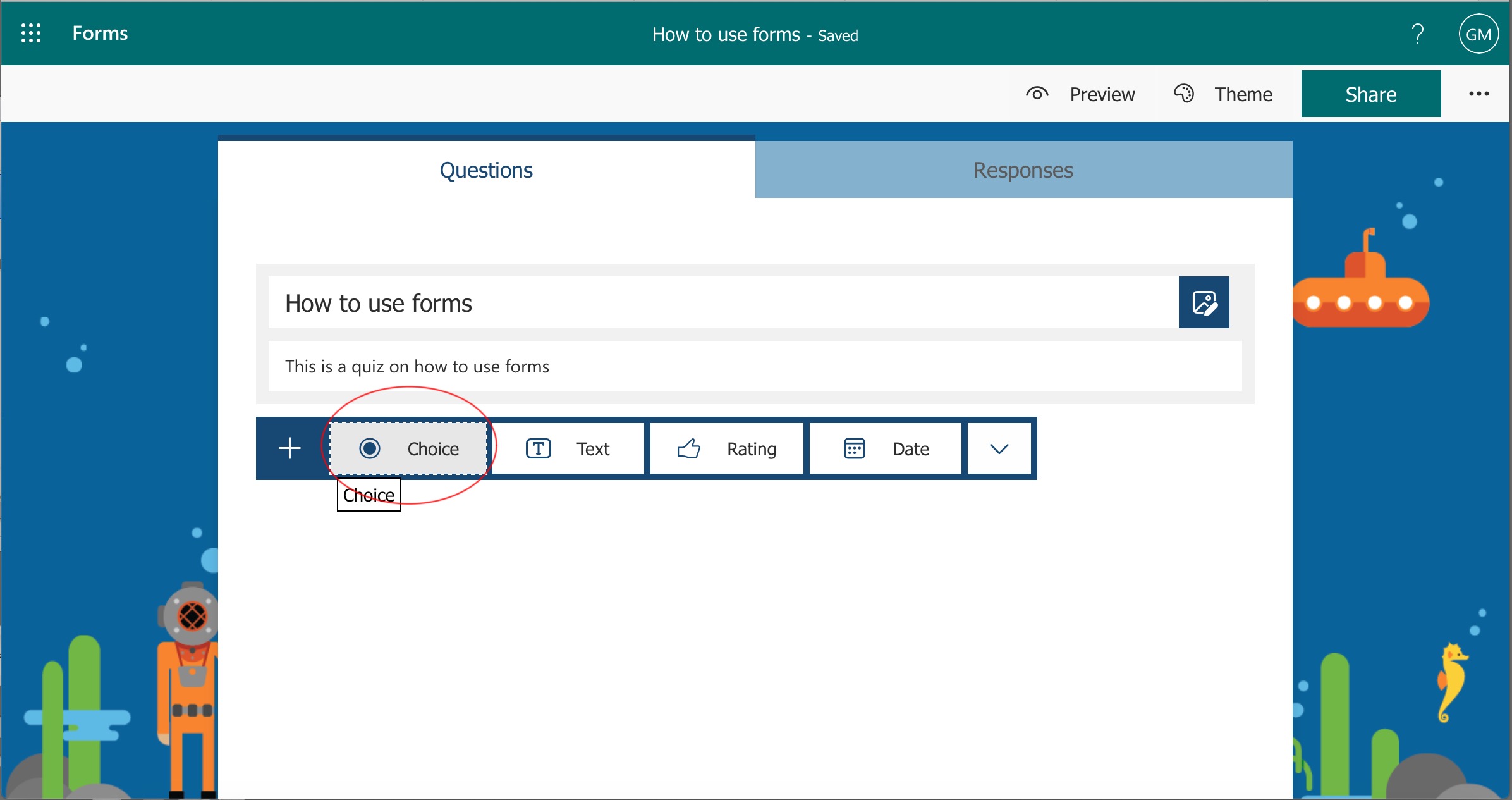The height and width of the screenshot is (800, 1512).
Task: Open the app launcher waffle icon
Action: (x=30, y=33)
